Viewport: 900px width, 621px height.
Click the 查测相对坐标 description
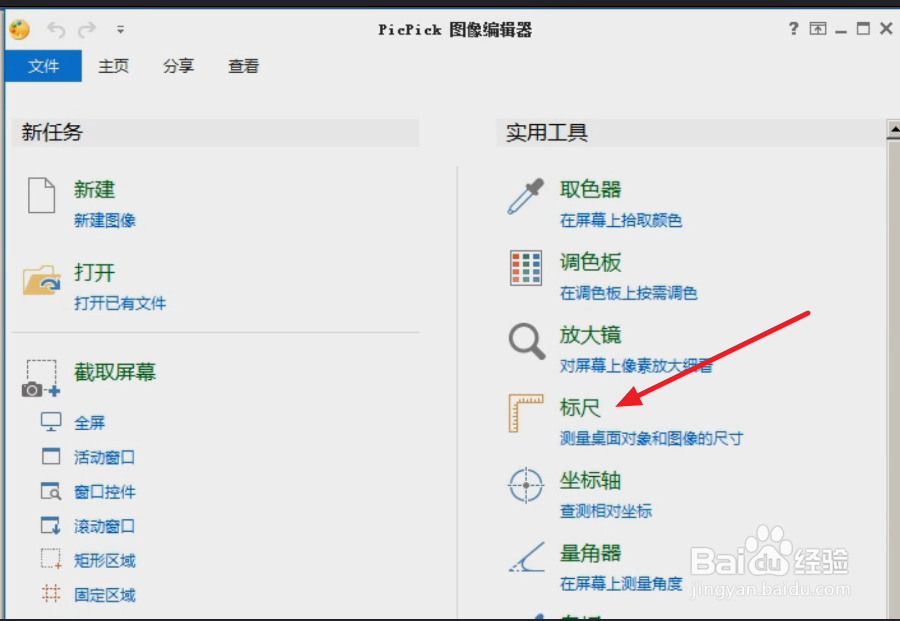[x=606, y=511]
